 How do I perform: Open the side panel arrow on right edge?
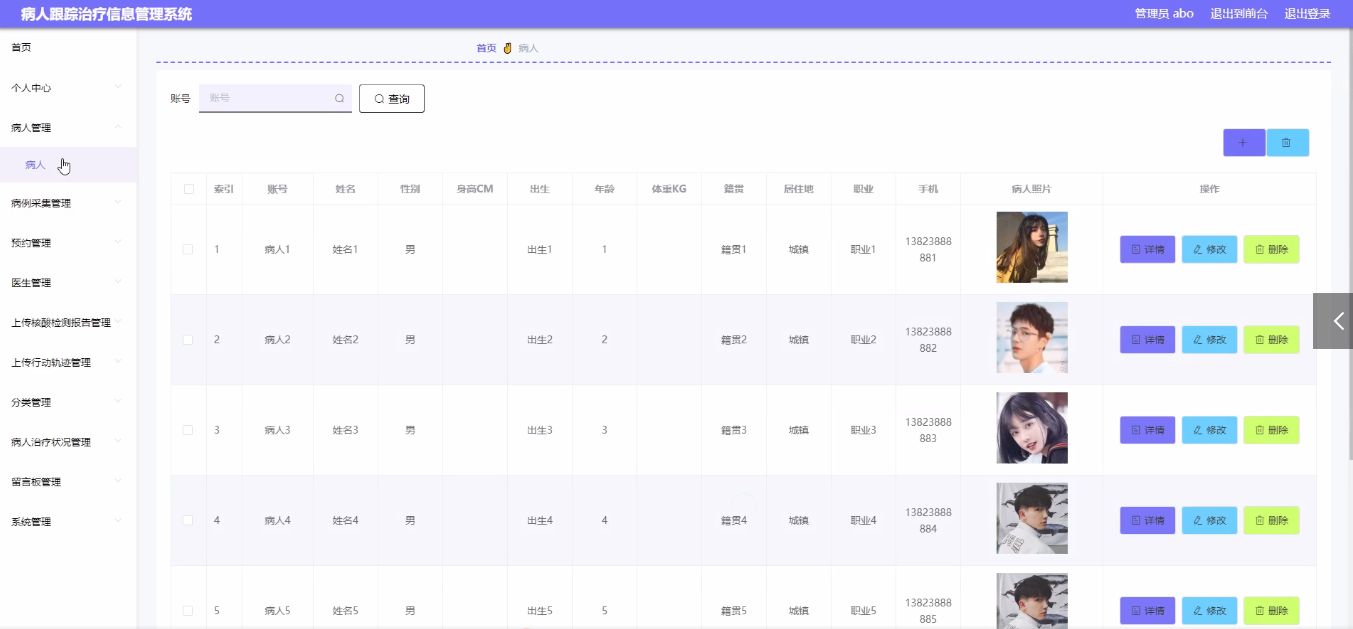pos(1333,321)
